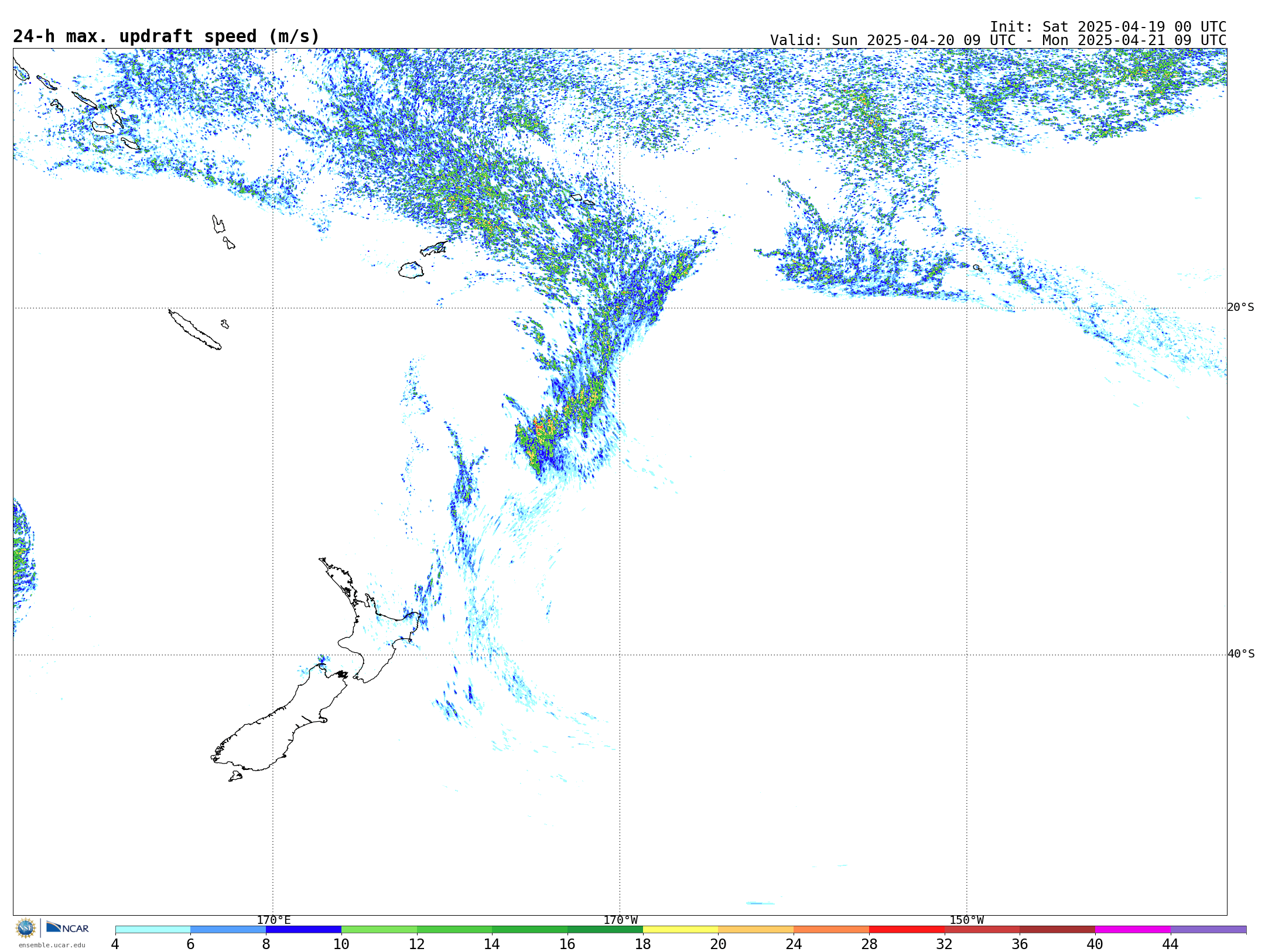Click colorbar tick label 36
This screenshot has height=952, width=1265.
point(1020,944)
